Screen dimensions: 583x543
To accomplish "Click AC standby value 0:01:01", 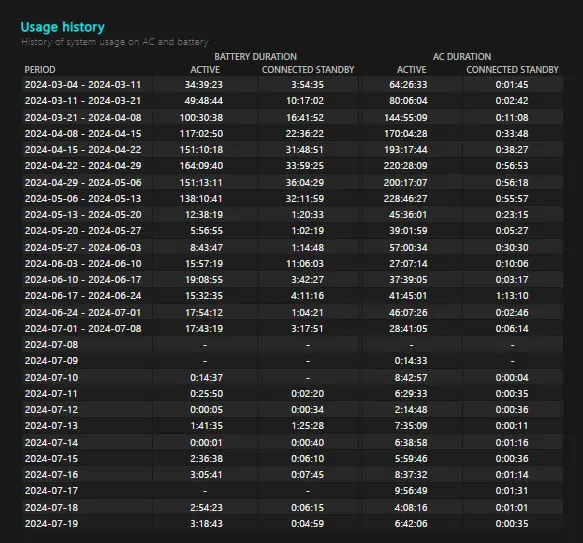I will pyautogui.click(x=512, y=508).
